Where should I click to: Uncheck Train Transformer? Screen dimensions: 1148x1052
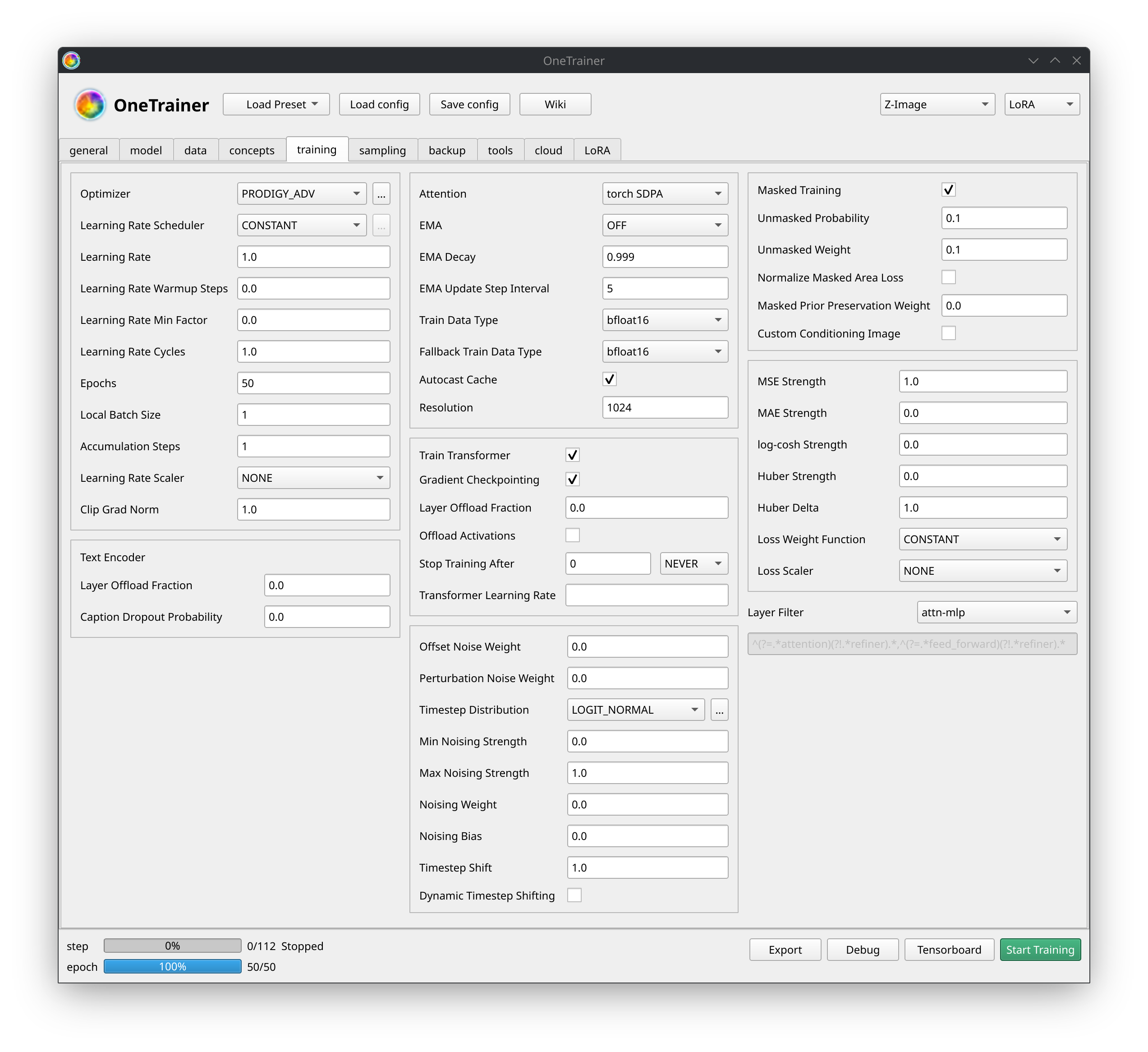572,455
